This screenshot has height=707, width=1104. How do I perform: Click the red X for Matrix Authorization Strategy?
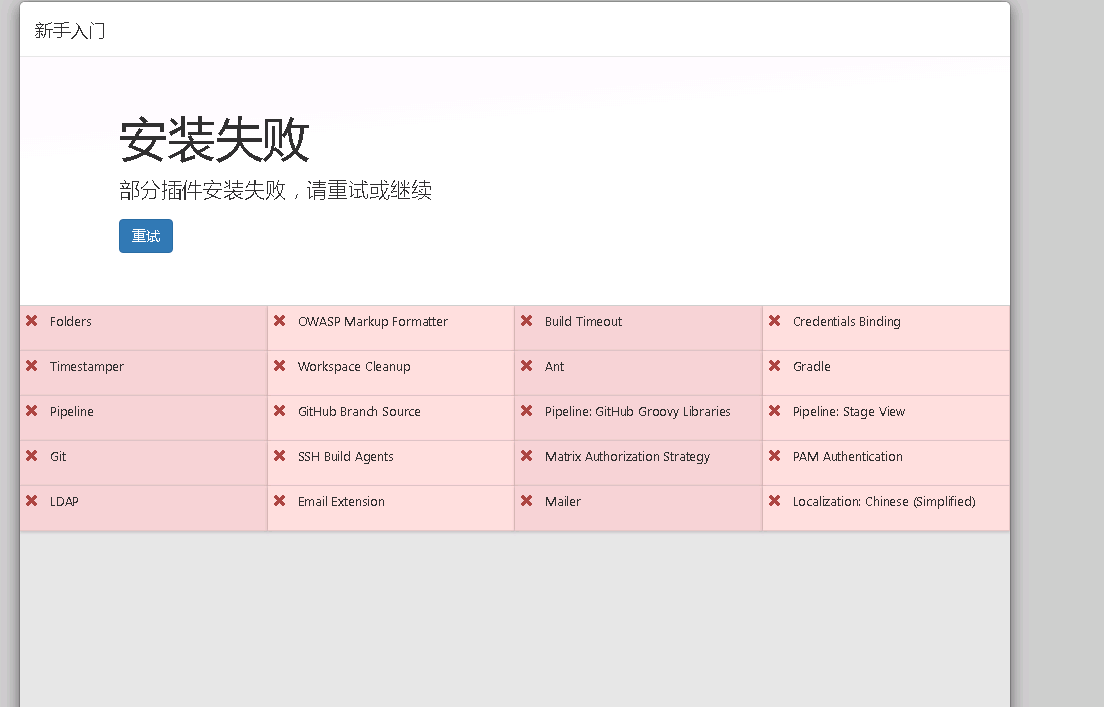click(527, 456)
